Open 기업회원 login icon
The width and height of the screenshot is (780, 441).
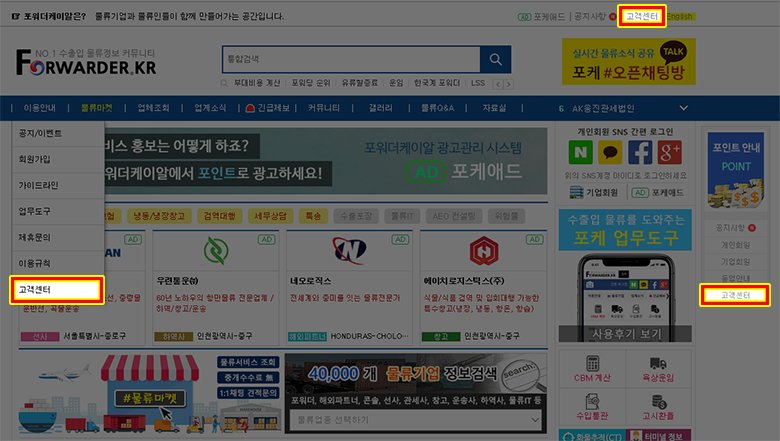(x=594, y=192)
